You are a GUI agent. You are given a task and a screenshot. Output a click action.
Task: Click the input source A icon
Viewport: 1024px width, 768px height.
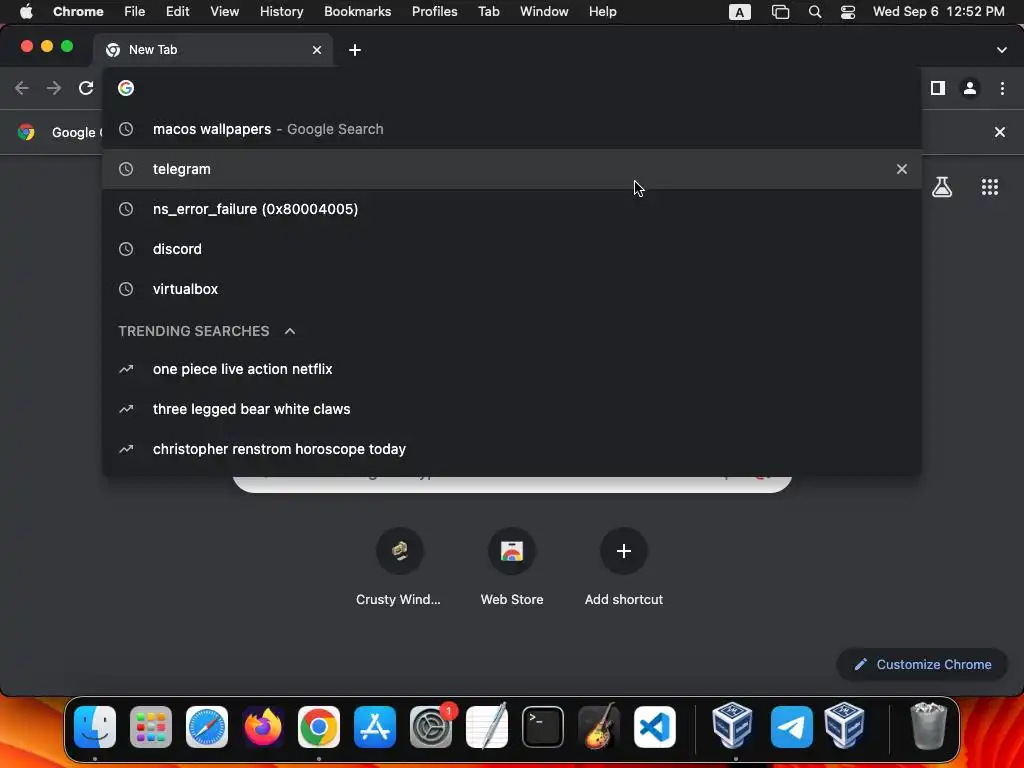(x=739, y=12)
